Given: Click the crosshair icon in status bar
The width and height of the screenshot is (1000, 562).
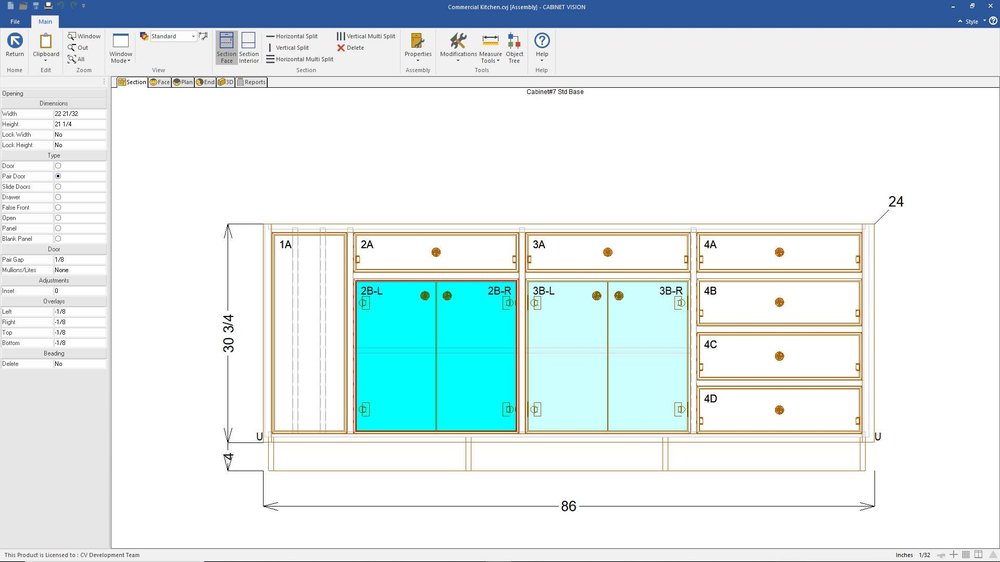Looking at the screenshot, I should point(953,555).
